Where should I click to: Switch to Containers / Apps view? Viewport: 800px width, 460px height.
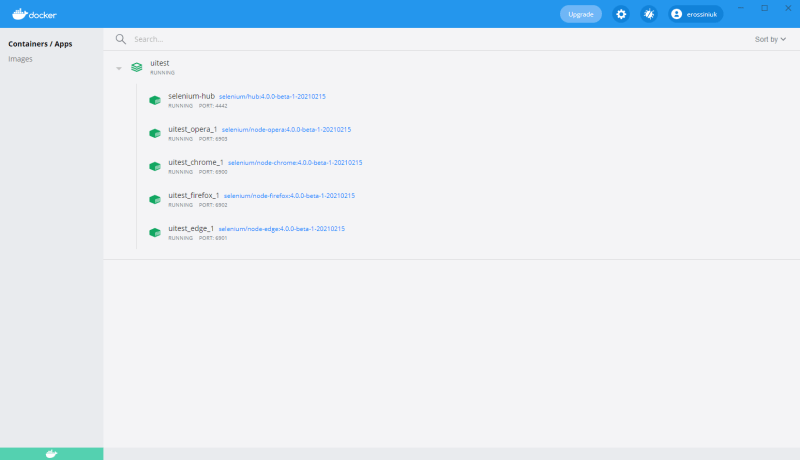[x=40, y=44]
